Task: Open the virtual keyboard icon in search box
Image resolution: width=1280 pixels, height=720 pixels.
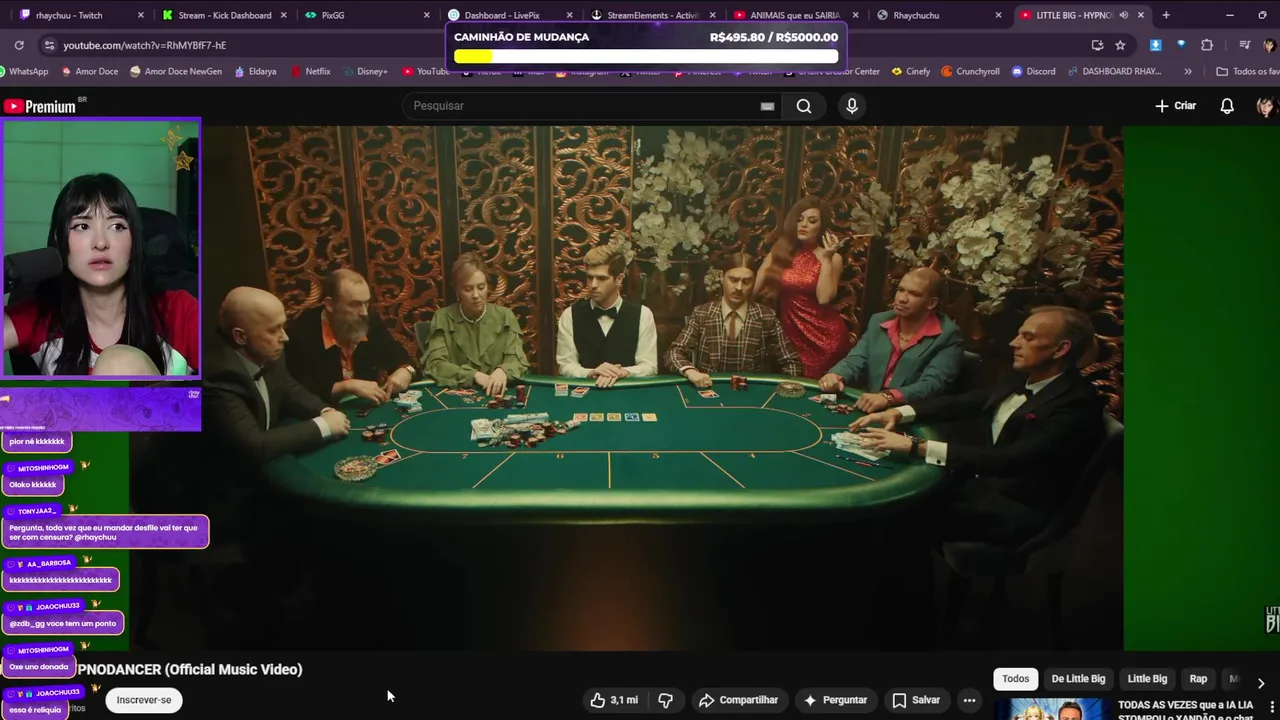Action: [767, 106]
